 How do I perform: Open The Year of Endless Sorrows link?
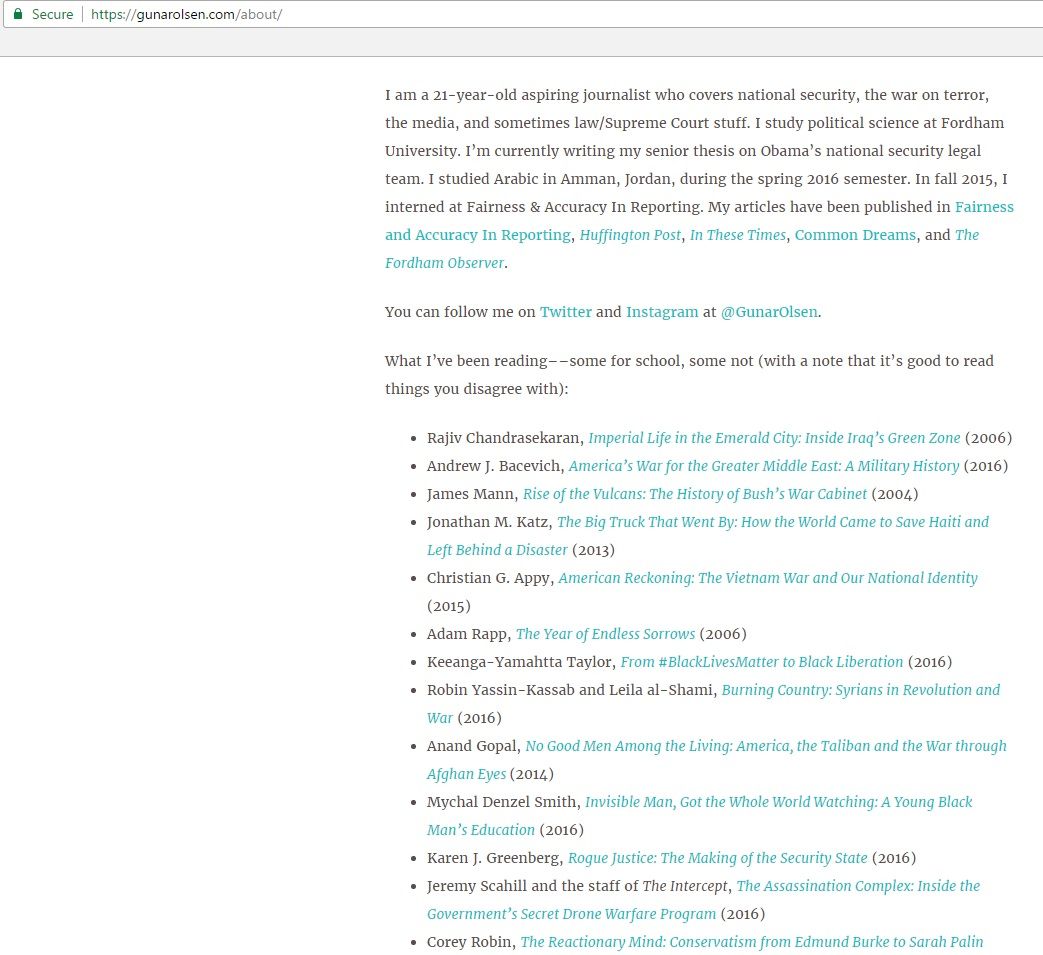605,634
